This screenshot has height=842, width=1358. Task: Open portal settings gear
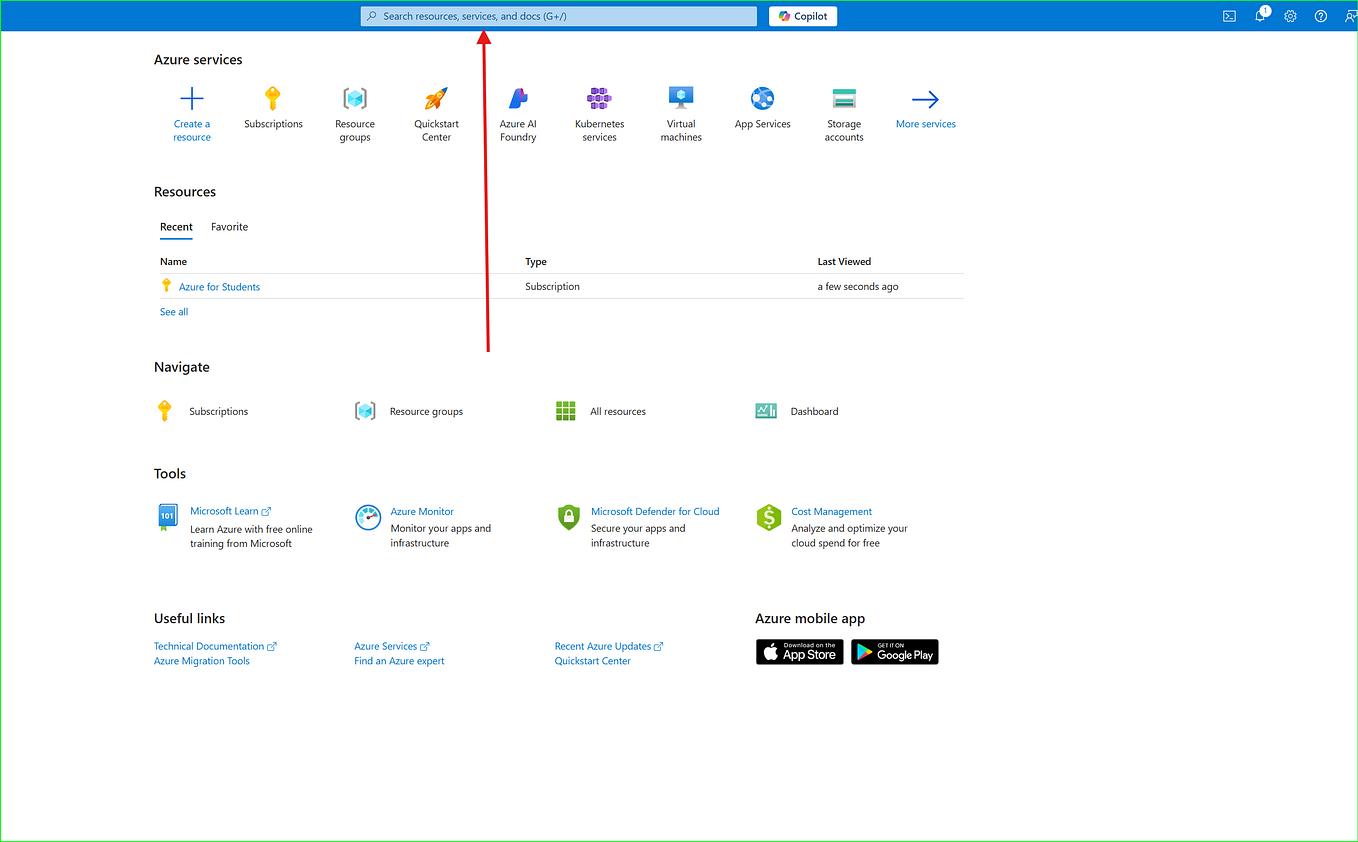click(1290, 16)
